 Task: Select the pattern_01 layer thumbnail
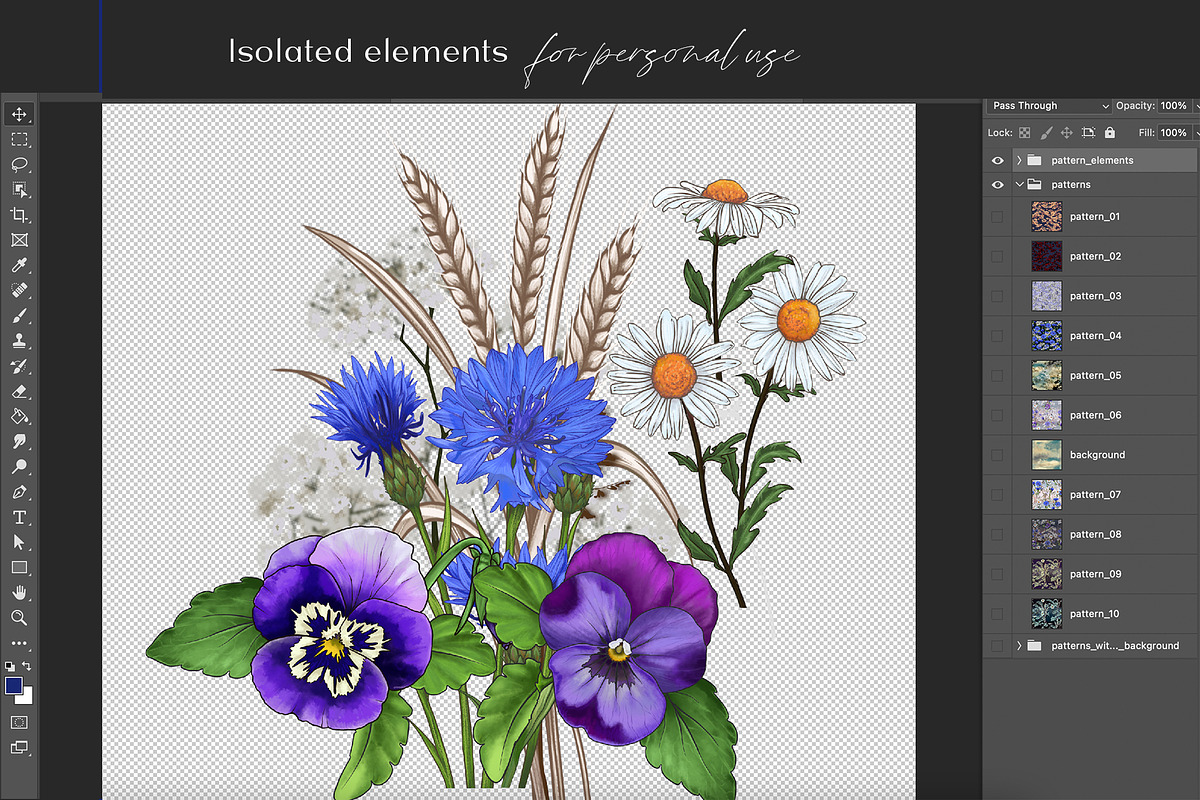click(1046, 217)
